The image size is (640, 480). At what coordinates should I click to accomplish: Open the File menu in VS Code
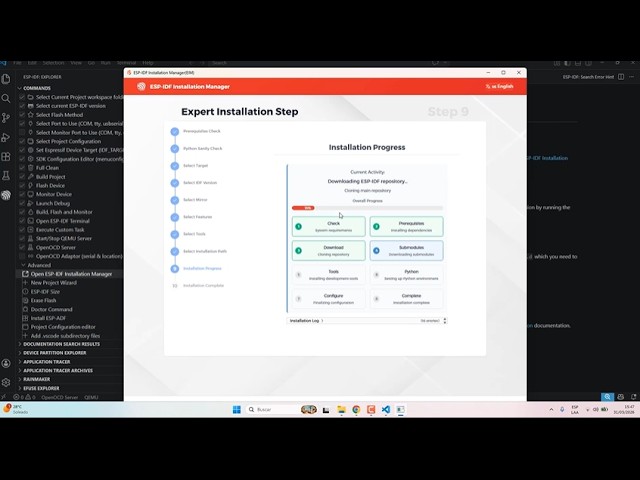coord(17,63)
